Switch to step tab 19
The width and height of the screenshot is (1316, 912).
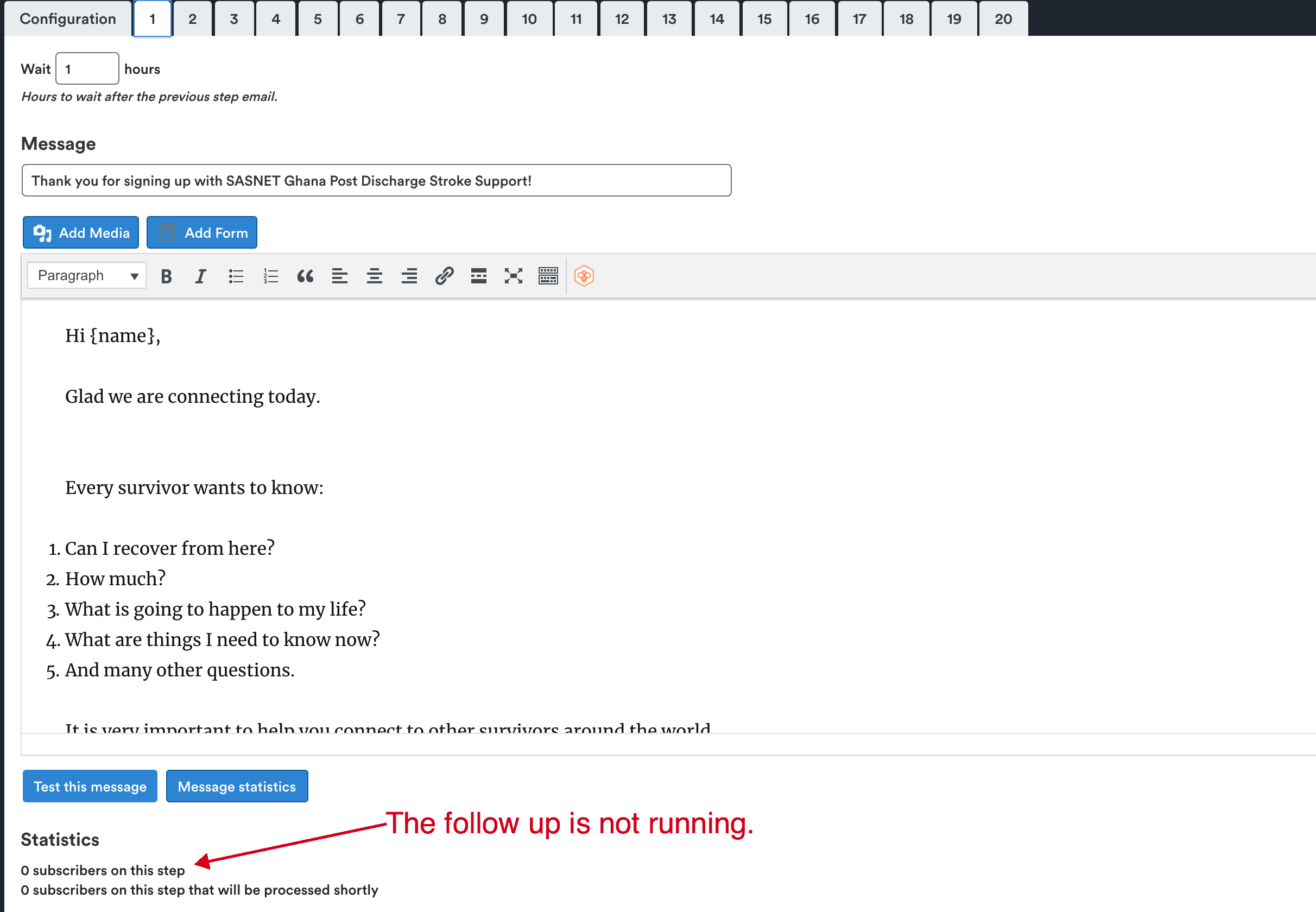coord(954,19)
